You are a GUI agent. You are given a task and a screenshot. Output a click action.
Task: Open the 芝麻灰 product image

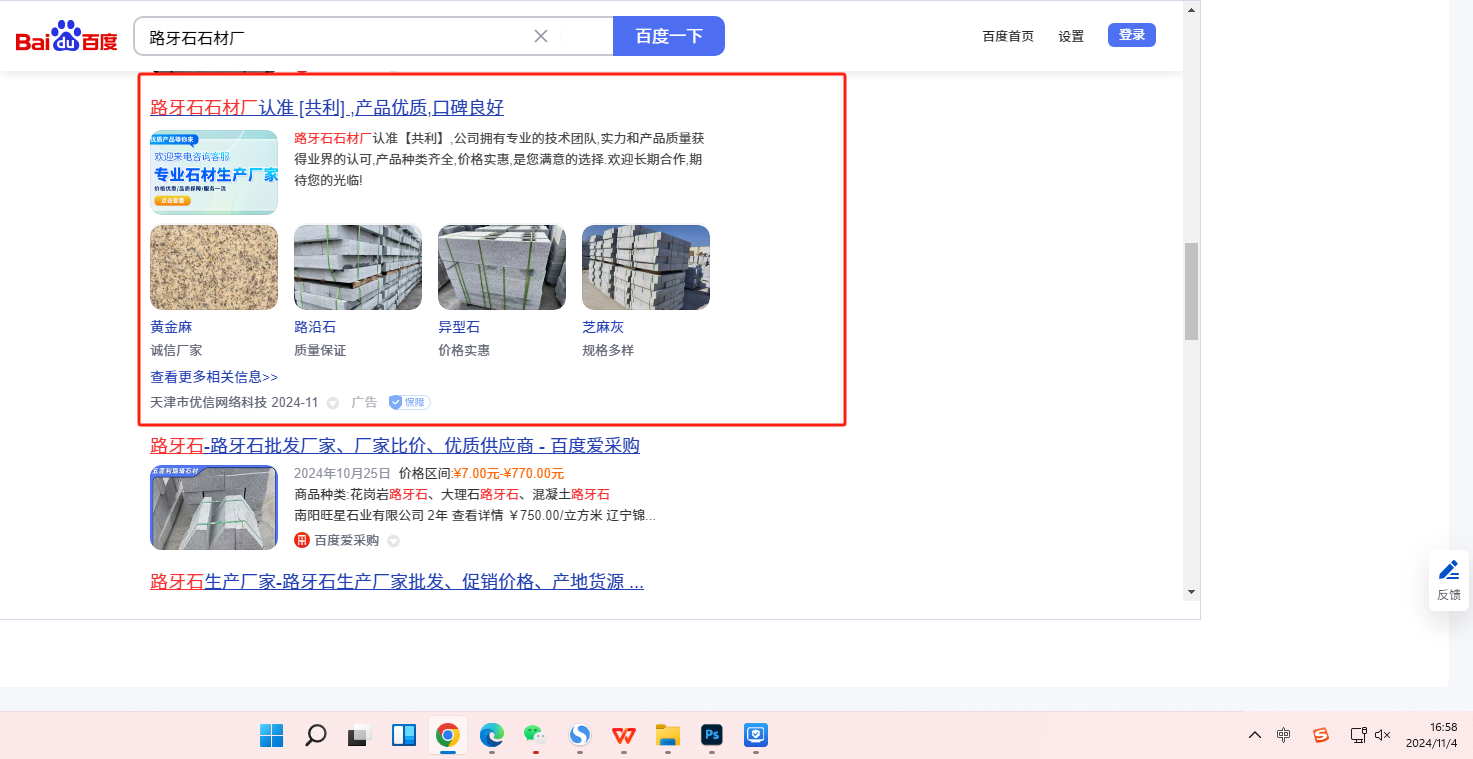click(x=646, y=267)
